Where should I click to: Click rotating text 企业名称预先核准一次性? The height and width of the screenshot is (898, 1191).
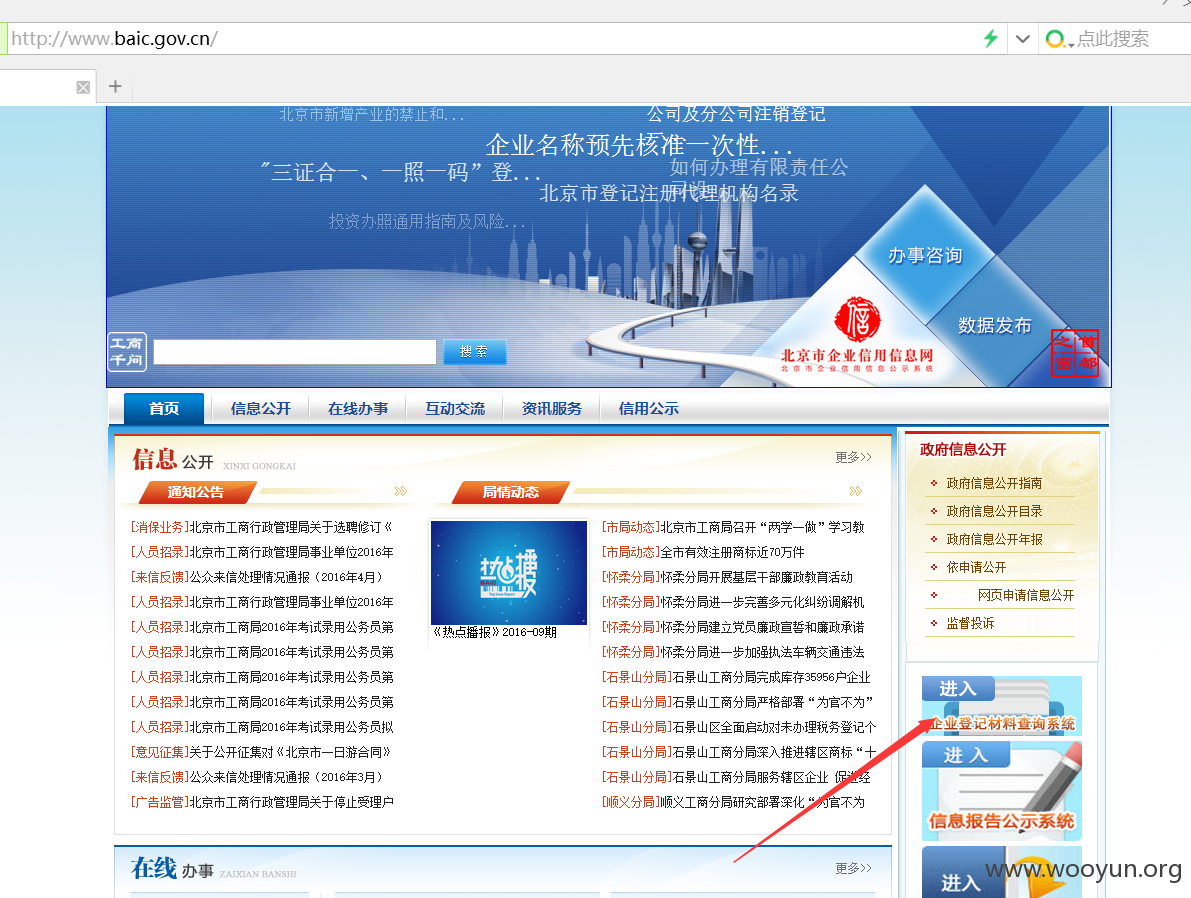tap(639, 144)
